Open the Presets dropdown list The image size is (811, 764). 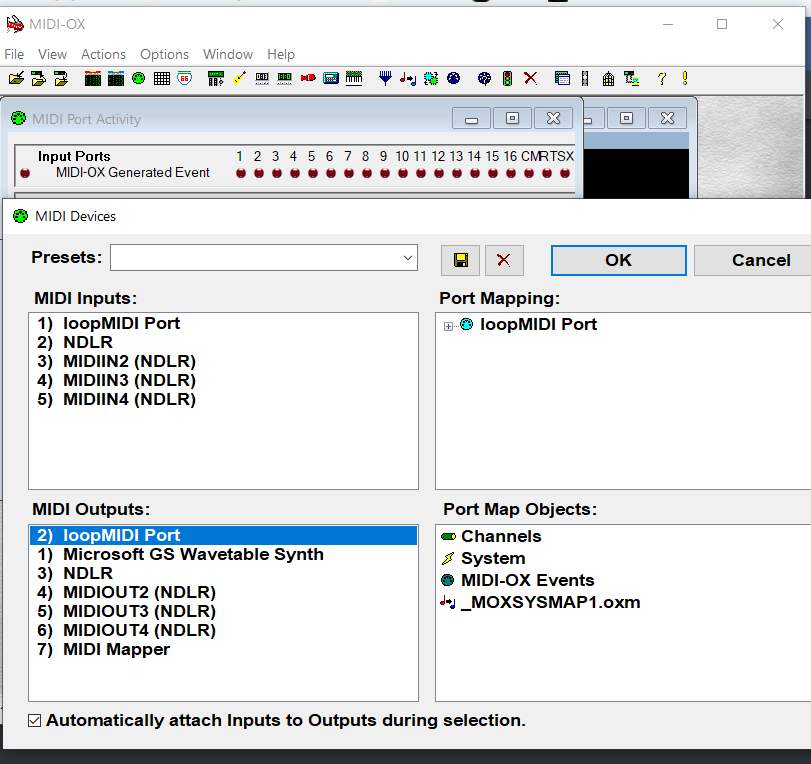[408, 258]
